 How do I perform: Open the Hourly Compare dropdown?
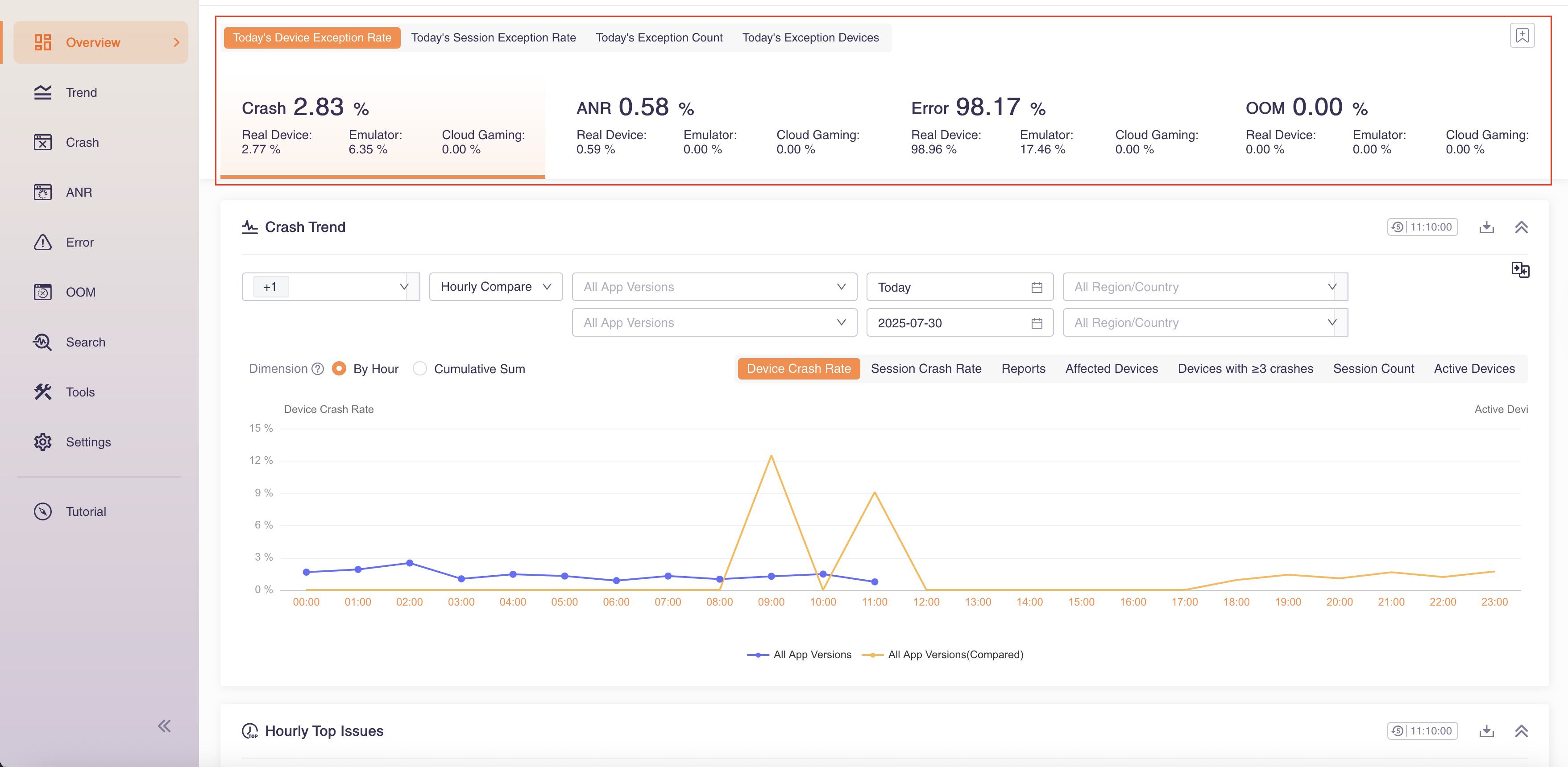click(x=495, y=286)
